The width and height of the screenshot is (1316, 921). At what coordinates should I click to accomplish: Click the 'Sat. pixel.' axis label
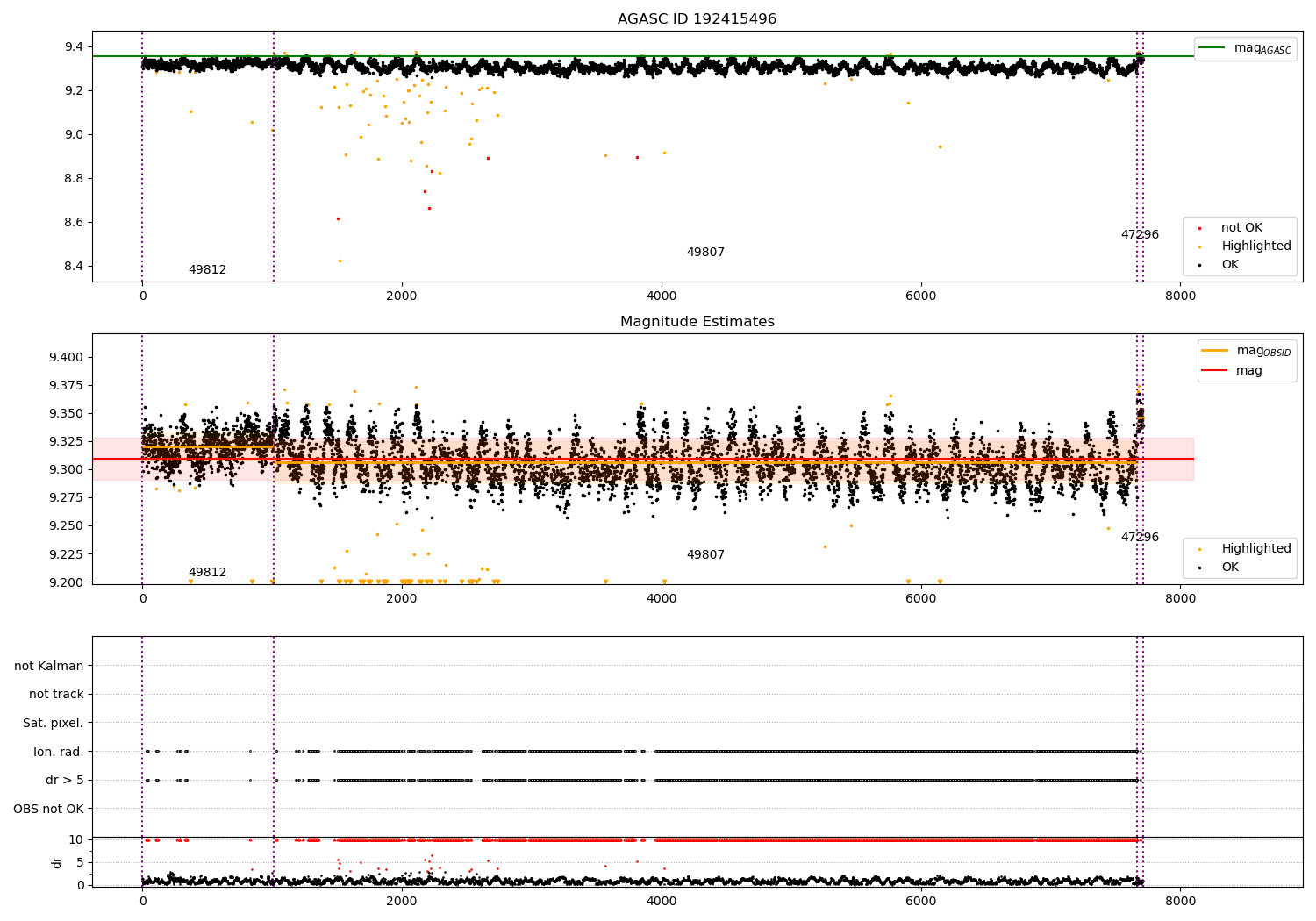(54, 724)
